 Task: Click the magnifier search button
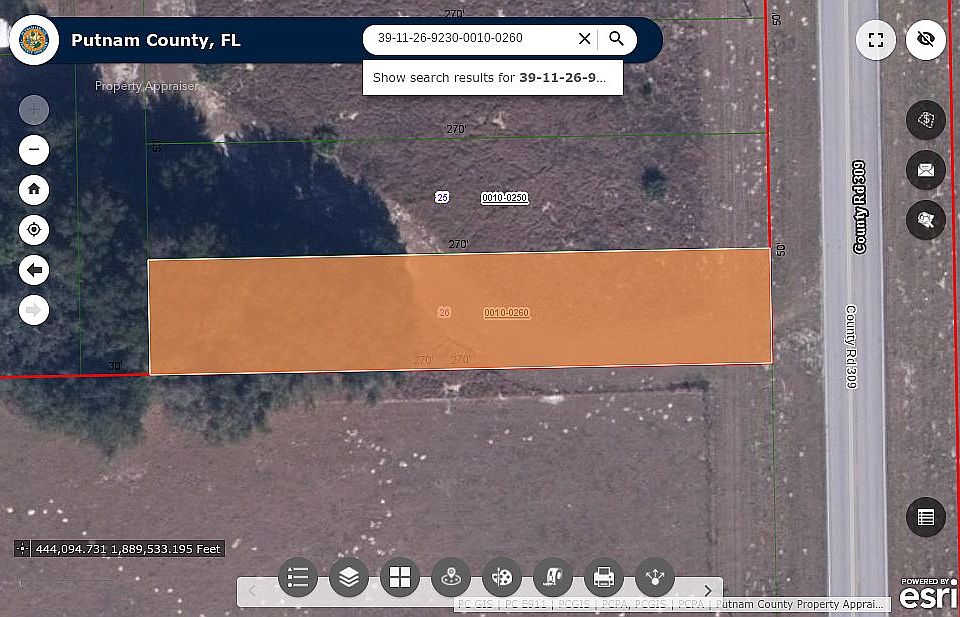coord(617,39)
